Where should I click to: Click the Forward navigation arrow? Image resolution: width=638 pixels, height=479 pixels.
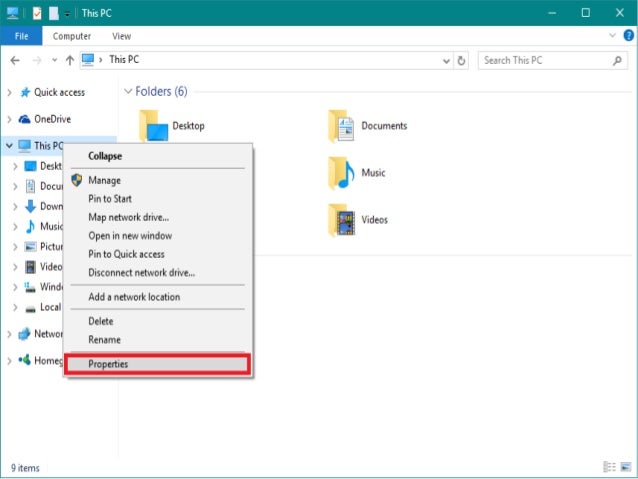(37, 61)
